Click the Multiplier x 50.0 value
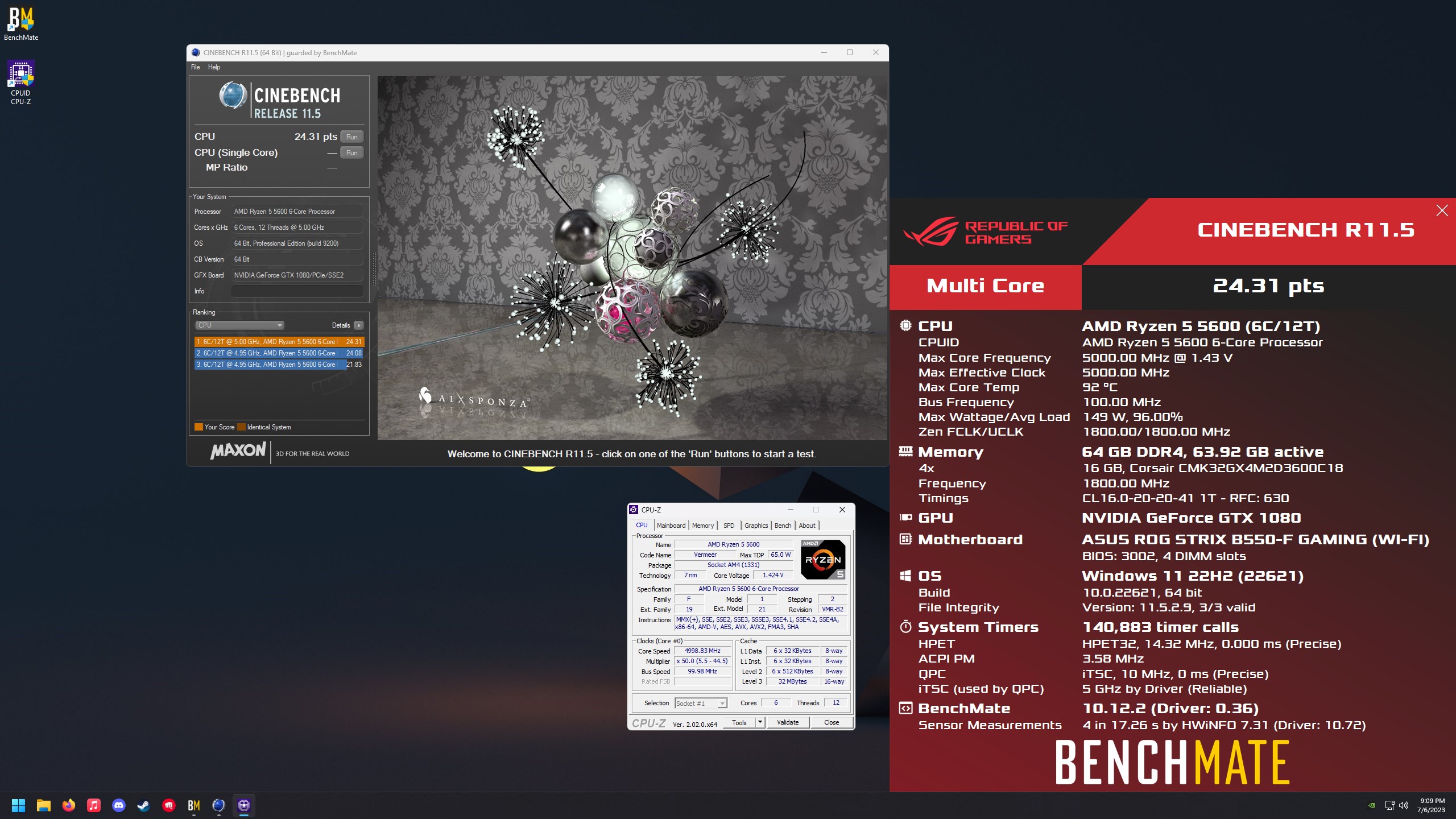Viewport: 1456px width, 819px height. coord(702,661)
